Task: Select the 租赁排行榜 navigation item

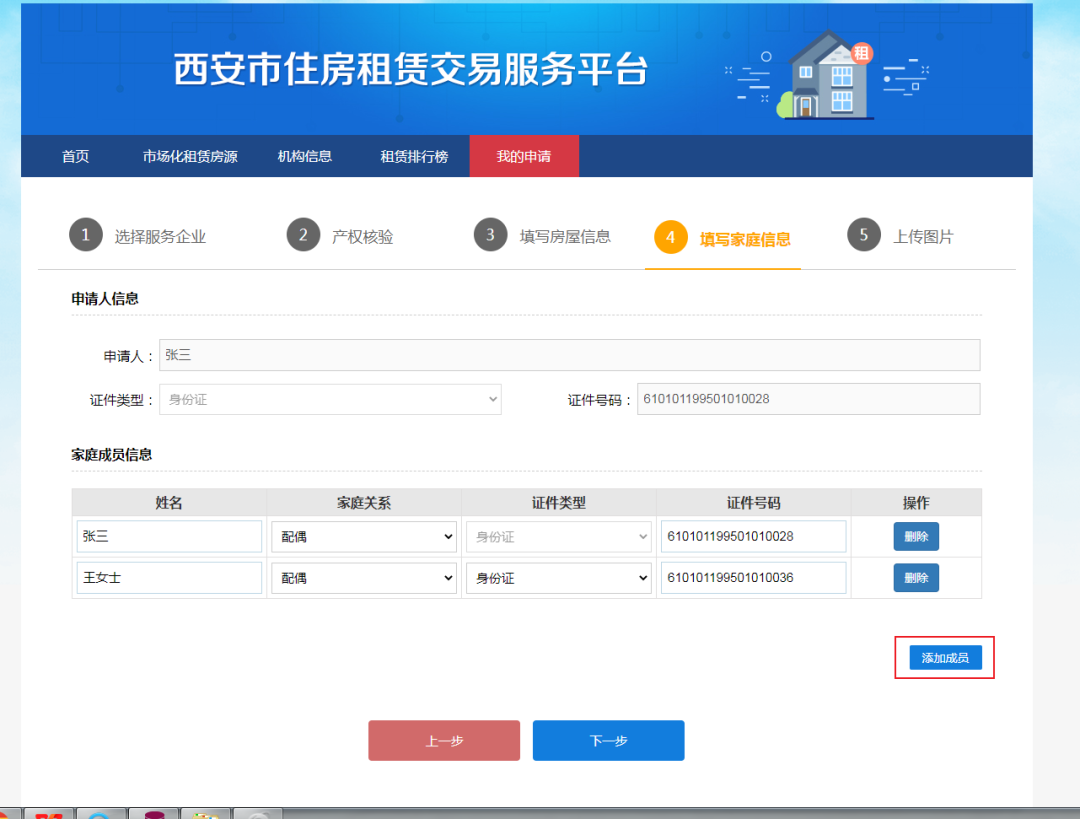Action: coord(414,157)
